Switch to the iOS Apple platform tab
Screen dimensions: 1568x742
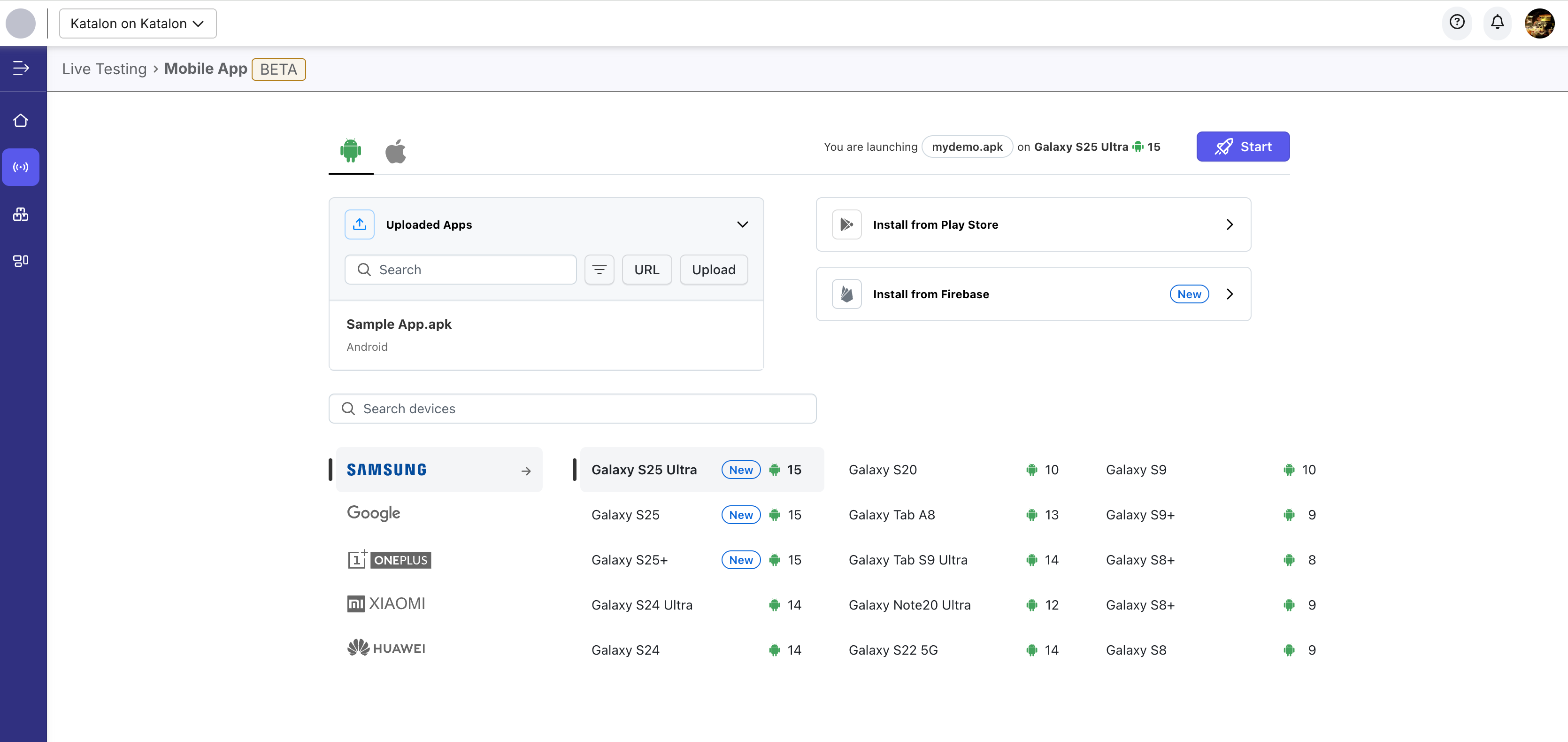(x=396, y=152)
